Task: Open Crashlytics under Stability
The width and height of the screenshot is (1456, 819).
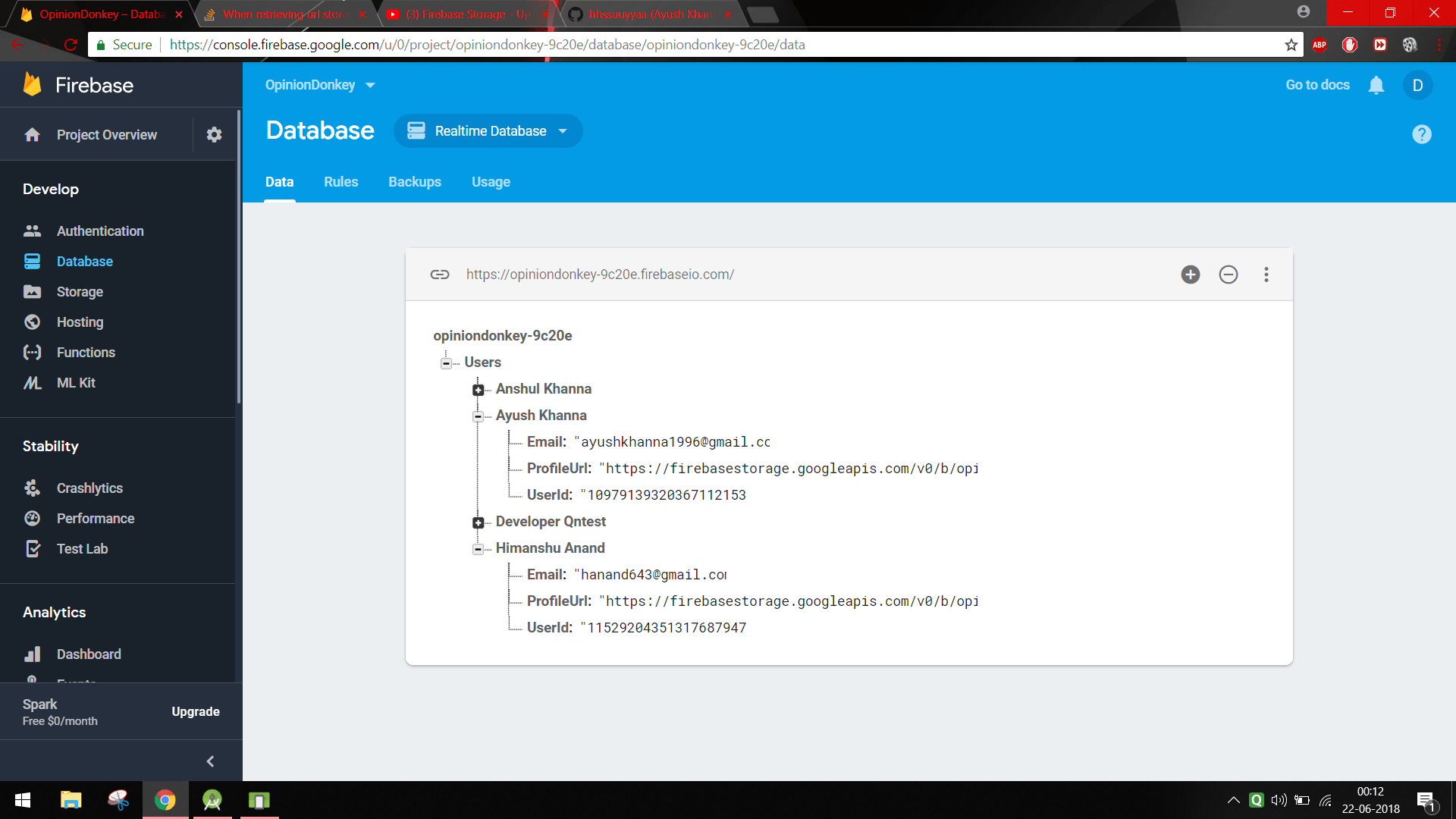Action: (x=89, y=488)
